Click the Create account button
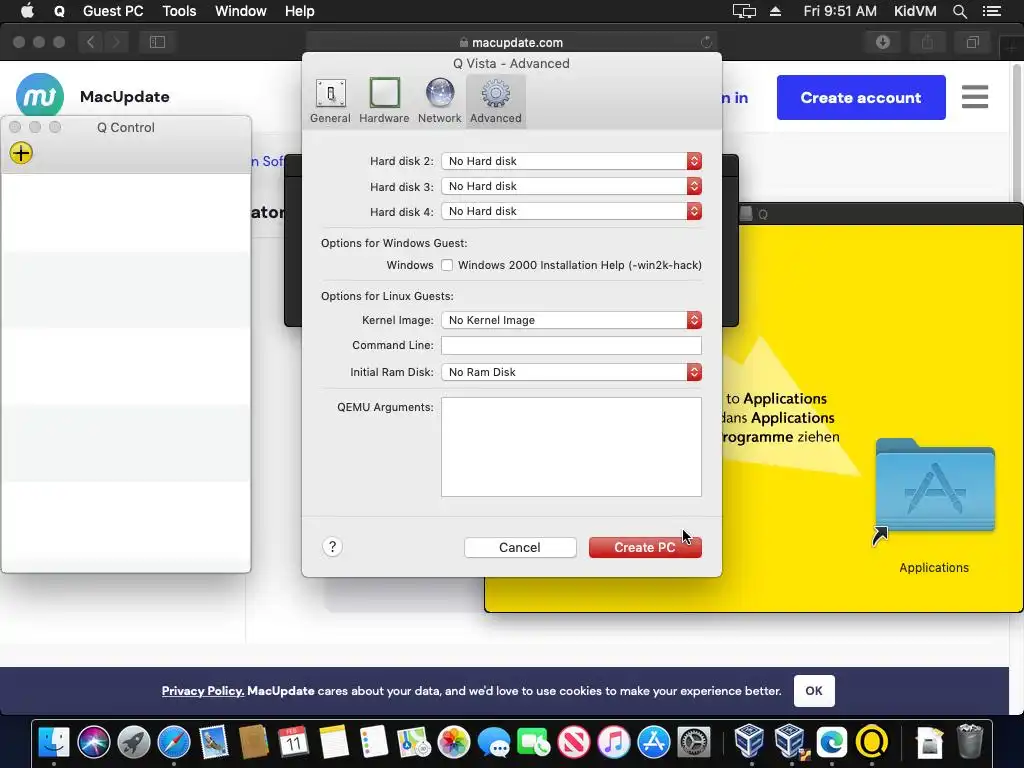The image size is (1024, 768). tap(861, 97)
